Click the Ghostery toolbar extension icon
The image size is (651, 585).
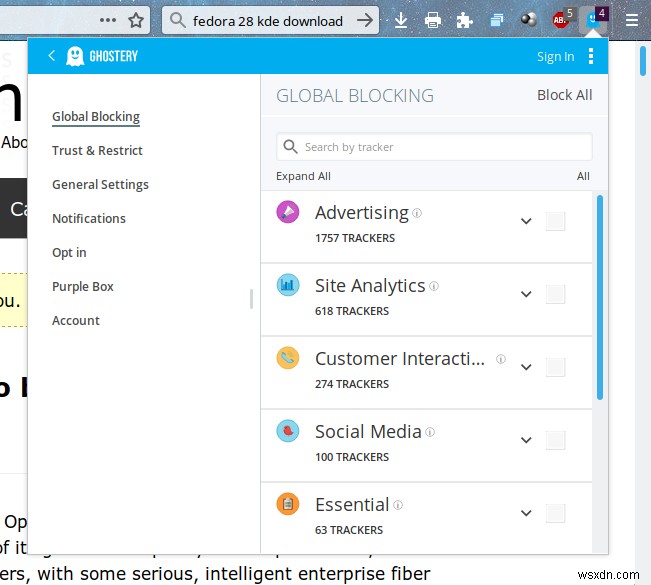594,19
